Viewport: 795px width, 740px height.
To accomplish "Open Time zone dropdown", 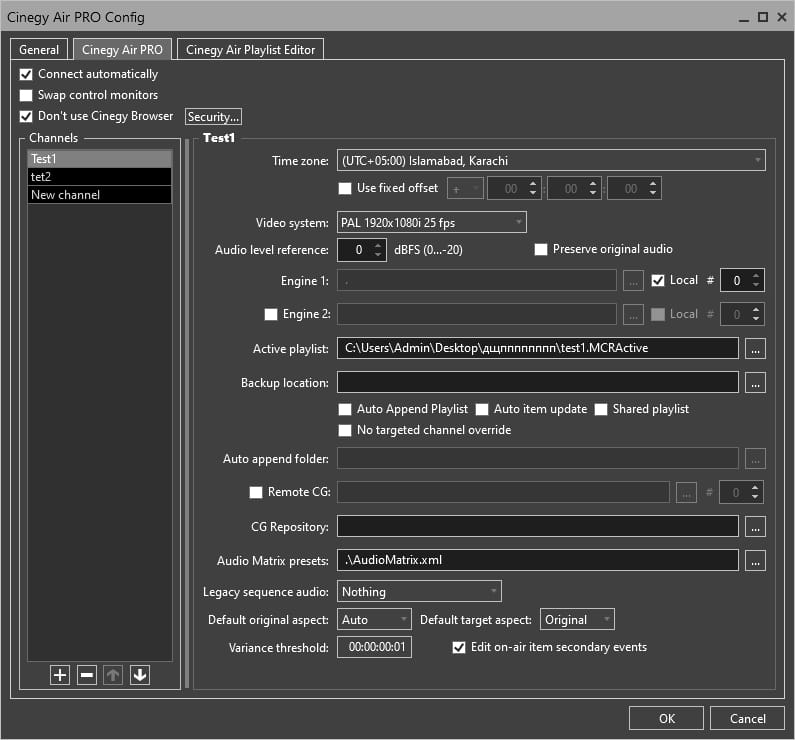I will [x=551, y=161].
